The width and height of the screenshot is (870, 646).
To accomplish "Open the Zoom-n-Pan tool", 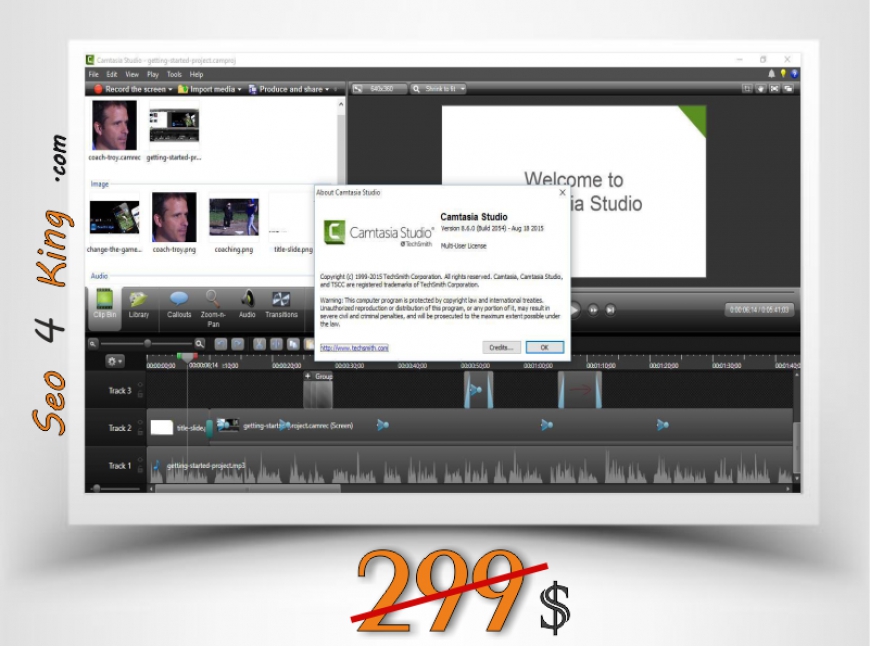I will pos(213,309).
